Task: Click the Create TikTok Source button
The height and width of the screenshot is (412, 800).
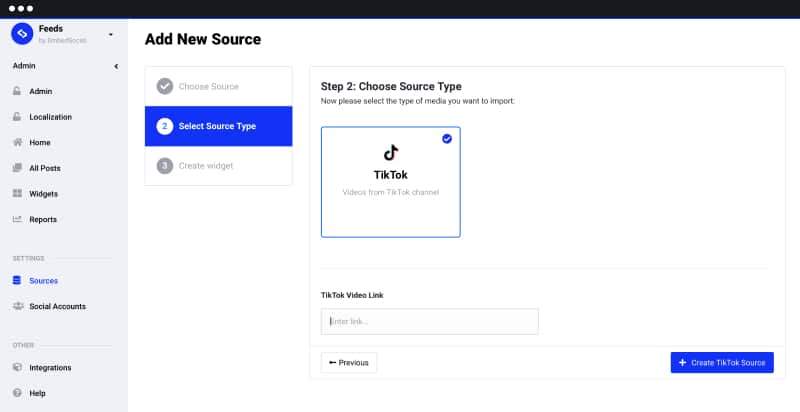Action: (722, 363)
